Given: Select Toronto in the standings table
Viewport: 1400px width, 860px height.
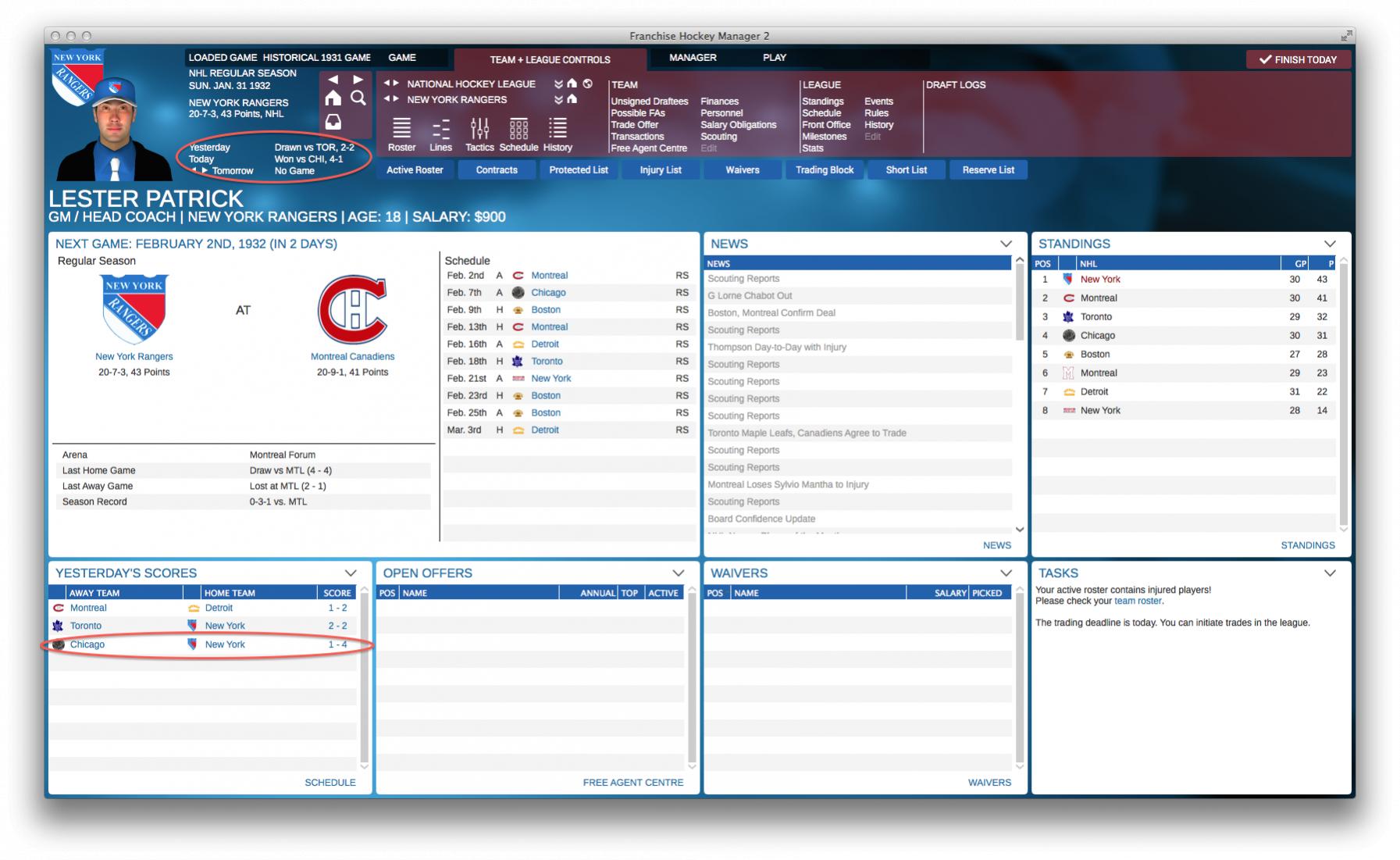Looking at the screenshot, I should pos(1184,317).
